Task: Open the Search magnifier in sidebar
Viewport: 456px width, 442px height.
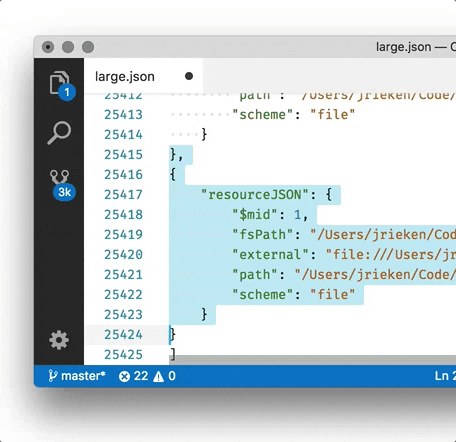Action: (59, 133)
